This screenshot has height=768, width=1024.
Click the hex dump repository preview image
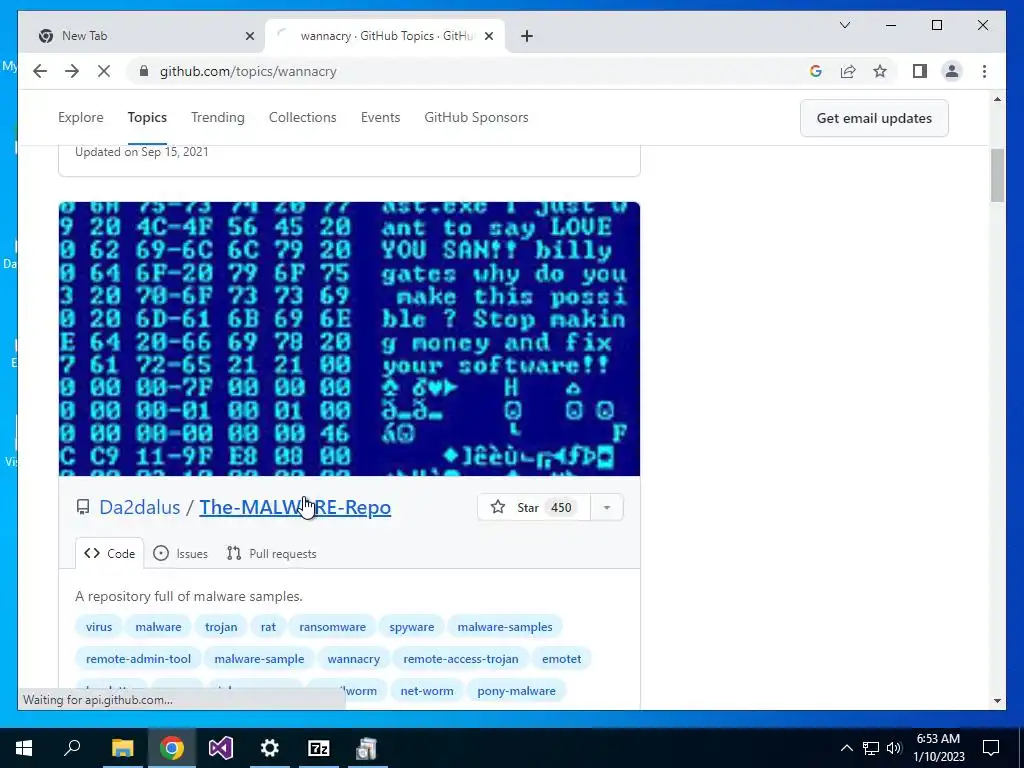point(349,339)
